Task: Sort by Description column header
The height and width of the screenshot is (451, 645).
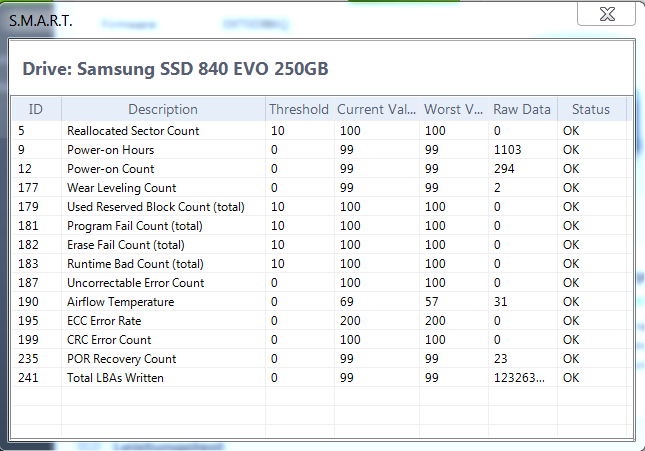Action: tap(163, 109)
